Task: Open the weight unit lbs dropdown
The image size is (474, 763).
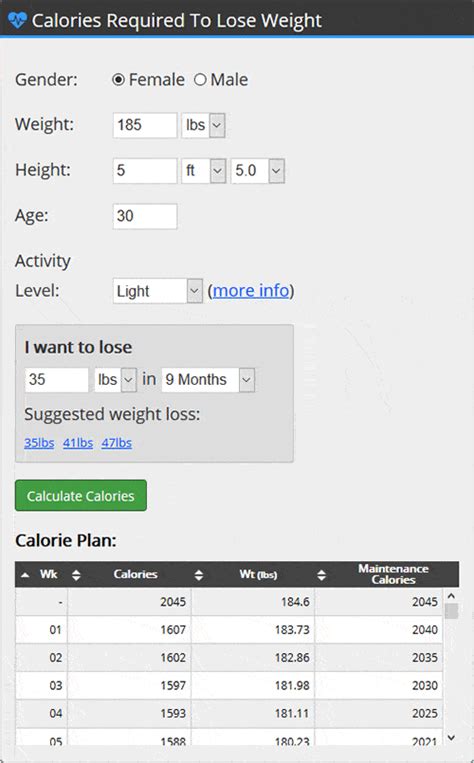Action: 203,126
